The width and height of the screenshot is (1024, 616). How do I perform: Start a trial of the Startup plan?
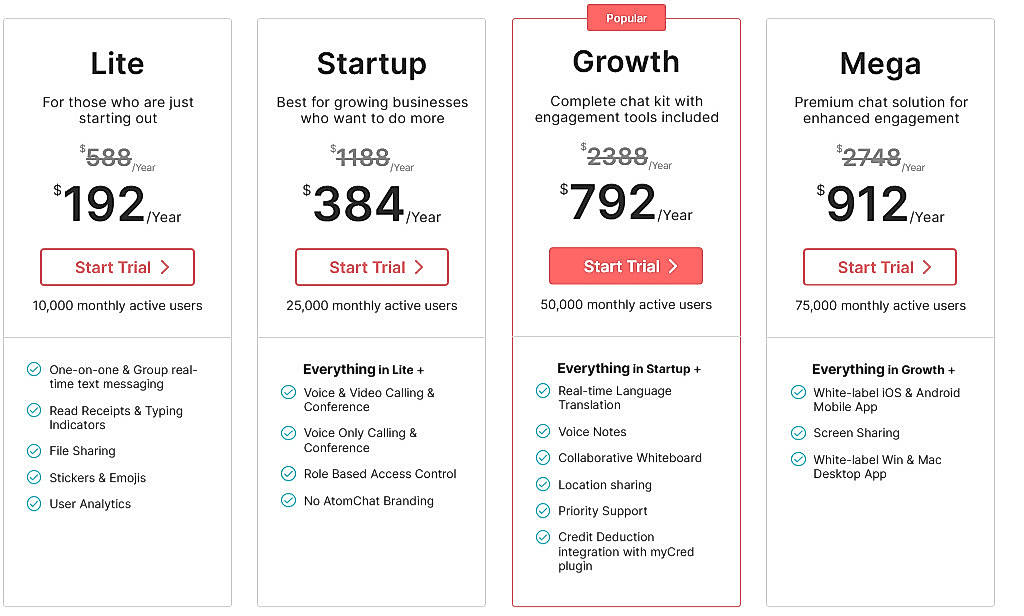point(371,267)
